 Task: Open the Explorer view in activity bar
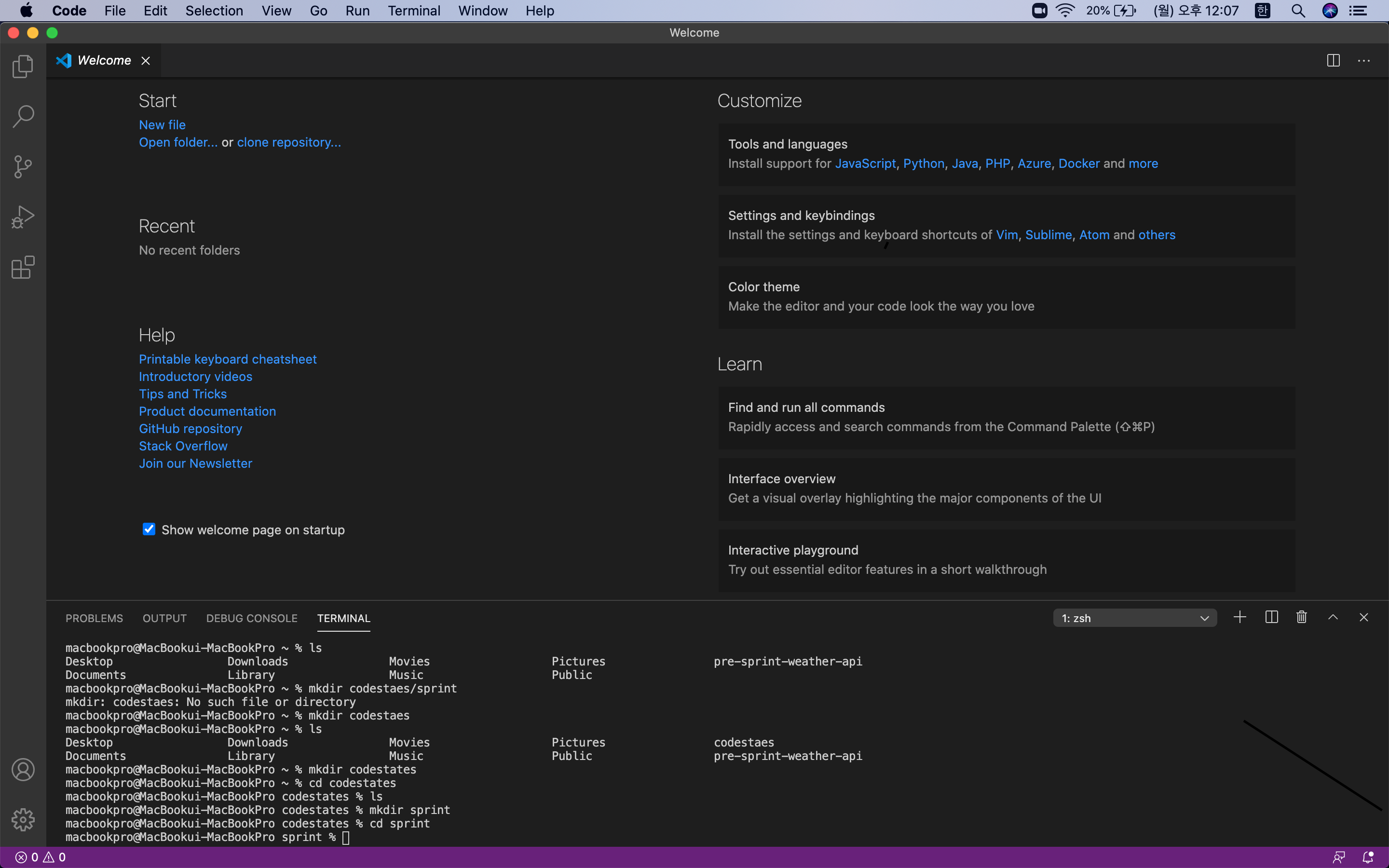(x=23, y=66)
